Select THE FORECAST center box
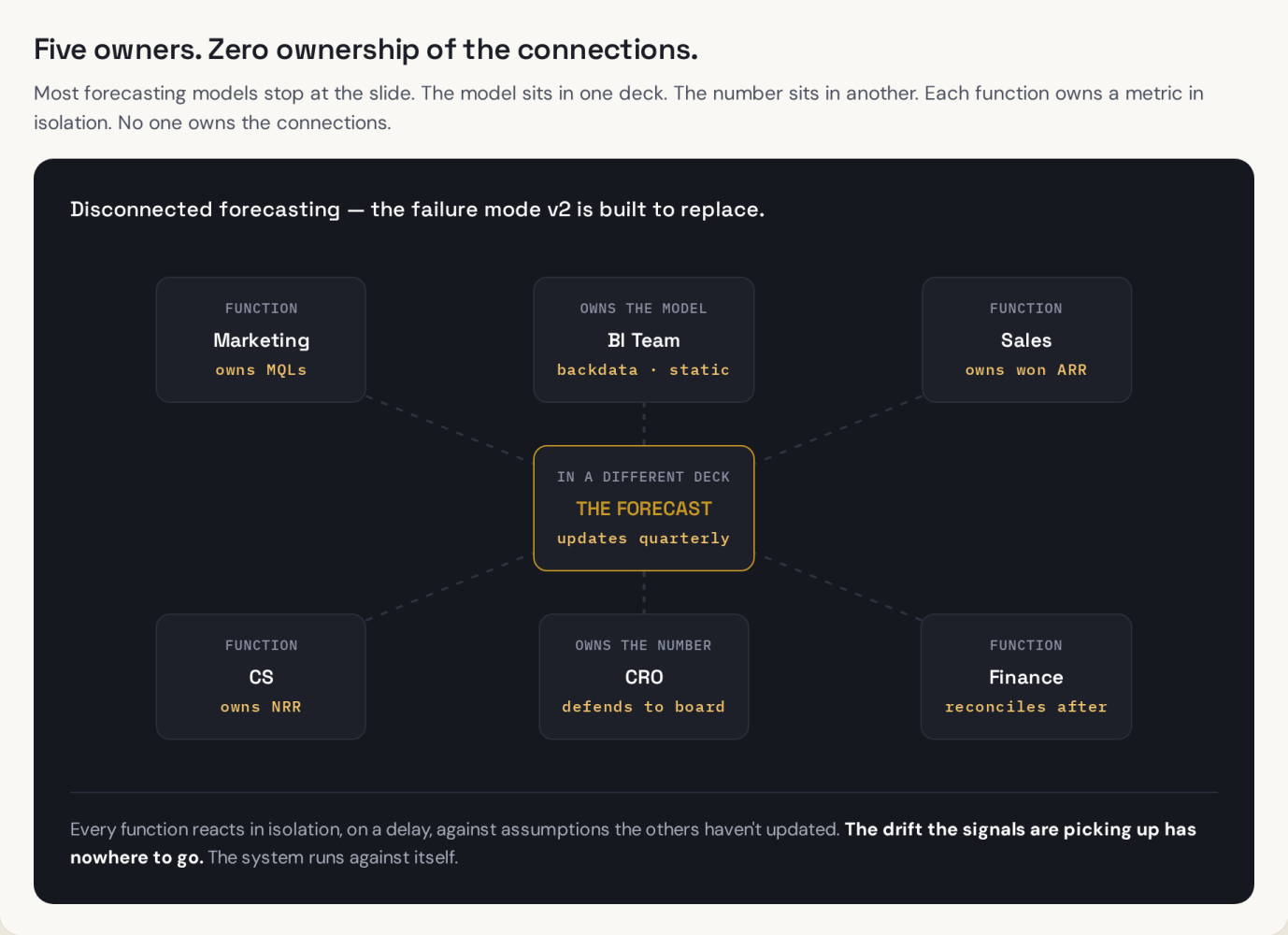Image resolution: width=1288 pixels, height=935 pixels. tap(644, 508)
